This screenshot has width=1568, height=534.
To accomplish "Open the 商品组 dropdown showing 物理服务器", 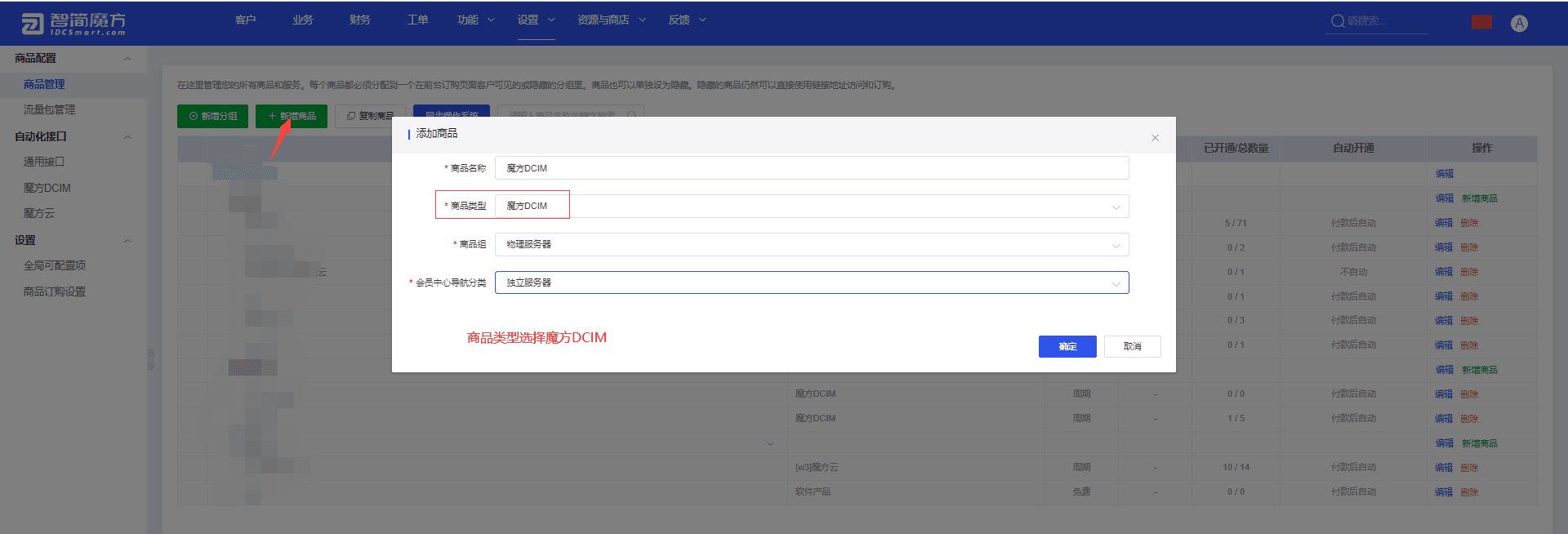I will click(x=812, y=244).
